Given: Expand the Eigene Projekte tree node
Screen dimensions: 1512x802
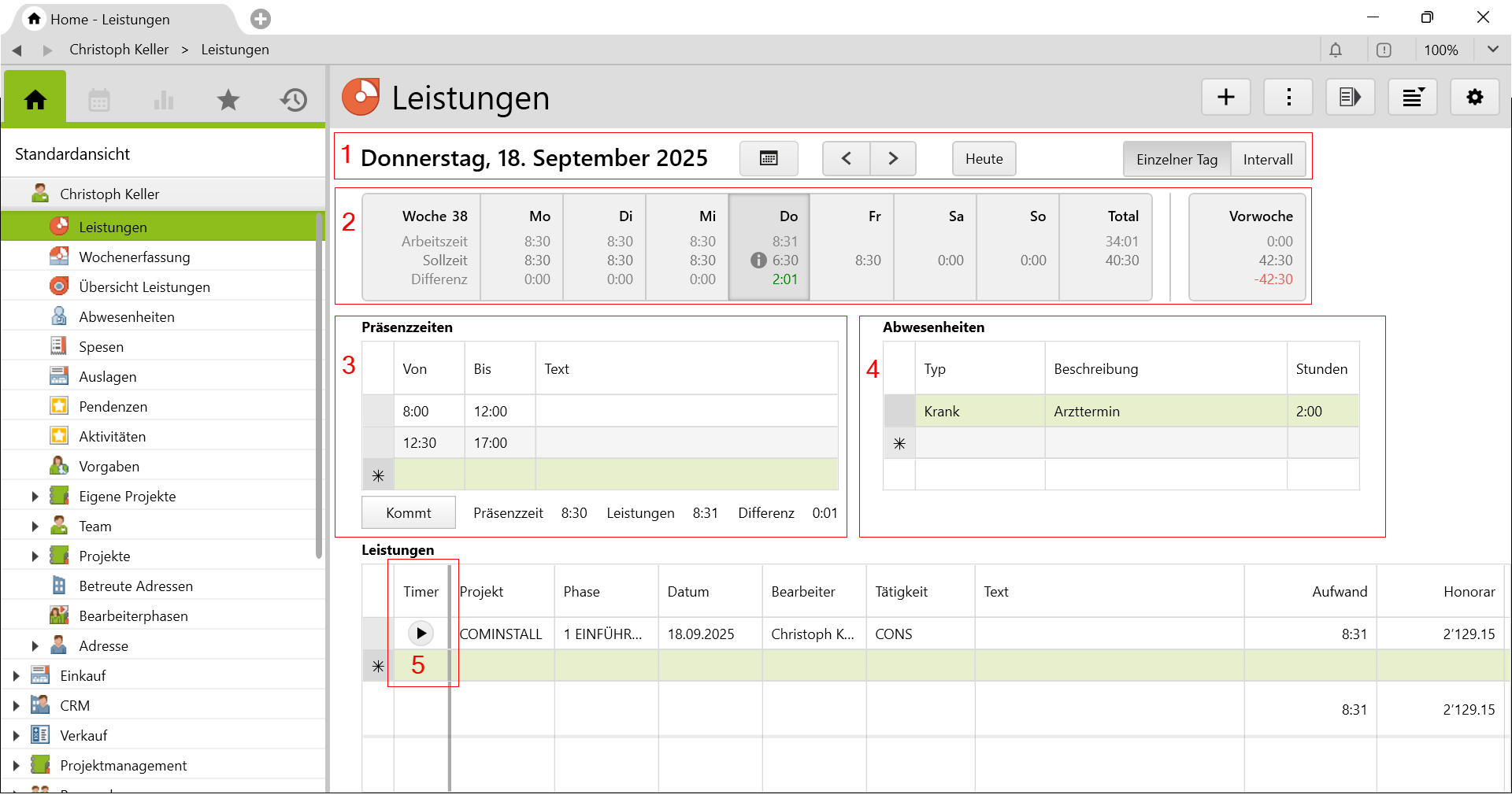Looking at the screenshot, I should coord(35,497).
